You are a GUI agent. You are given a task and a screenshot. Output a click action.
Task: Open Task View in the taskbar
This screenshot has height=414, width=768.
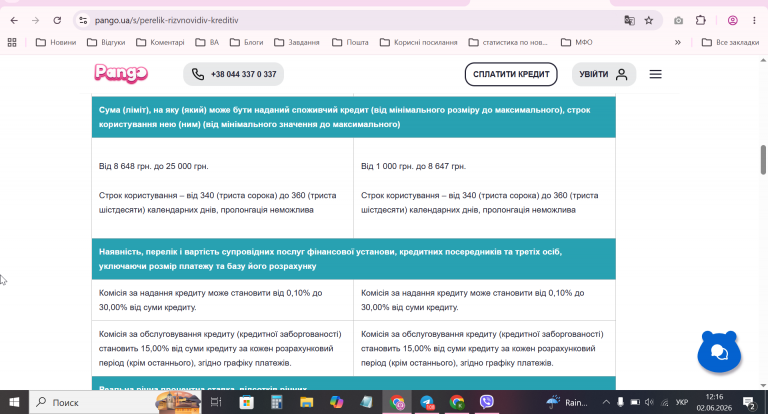216,402
